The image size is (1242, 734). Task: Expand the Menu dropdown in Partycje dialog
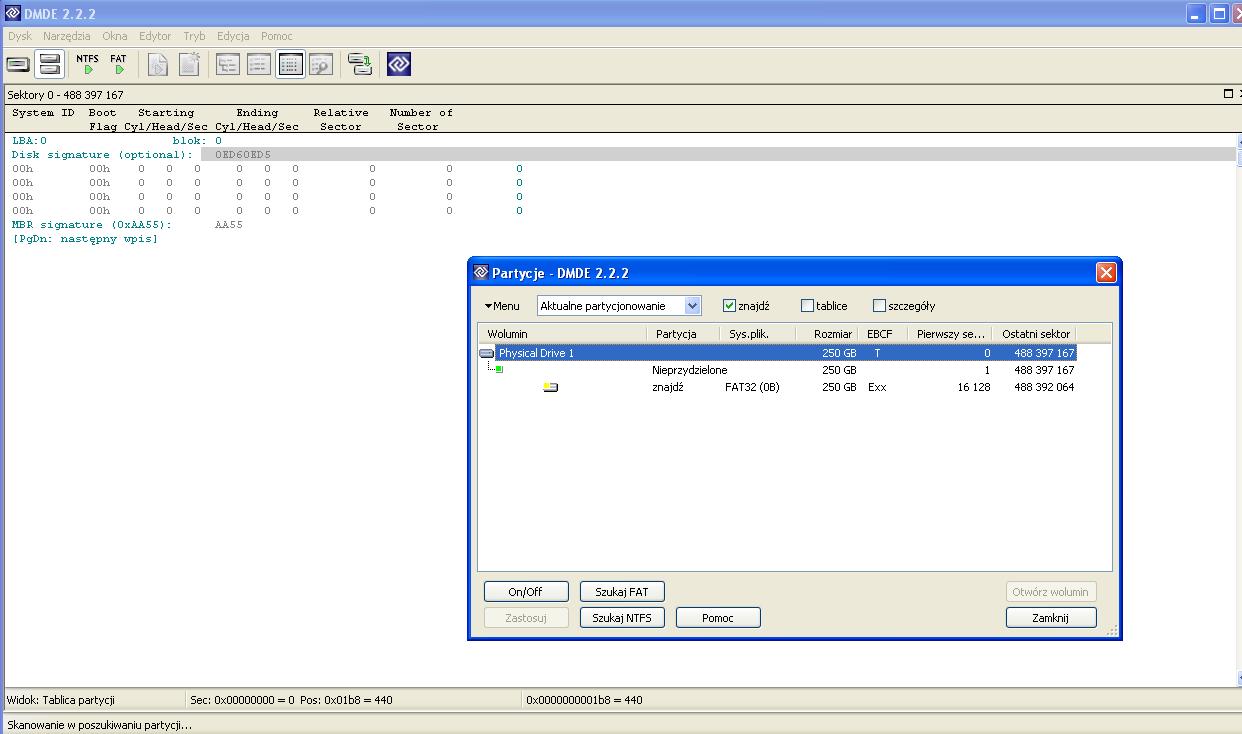point(502,306)
